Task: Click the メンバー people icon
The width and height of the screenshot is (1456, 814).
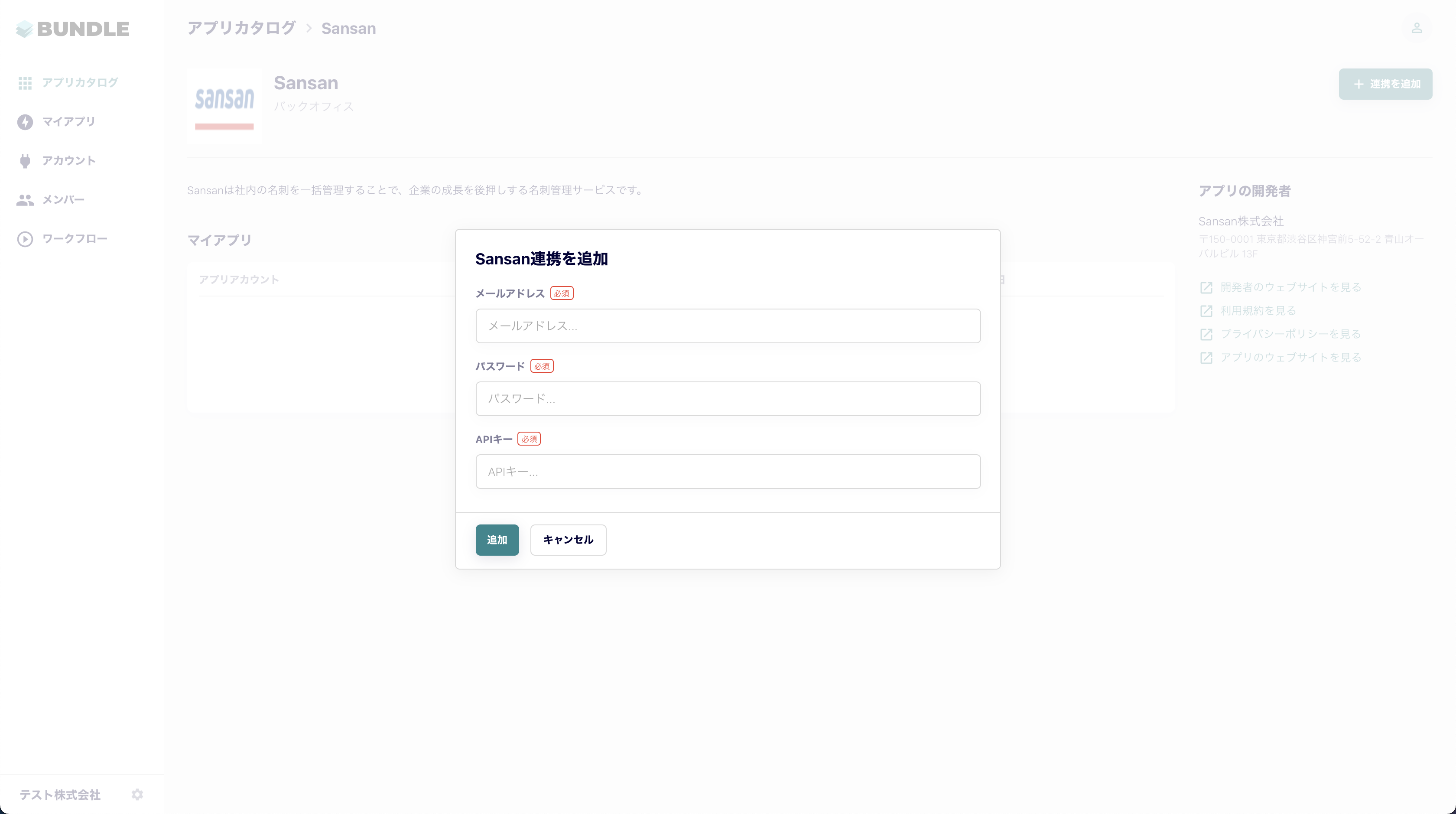Action: 25,200
